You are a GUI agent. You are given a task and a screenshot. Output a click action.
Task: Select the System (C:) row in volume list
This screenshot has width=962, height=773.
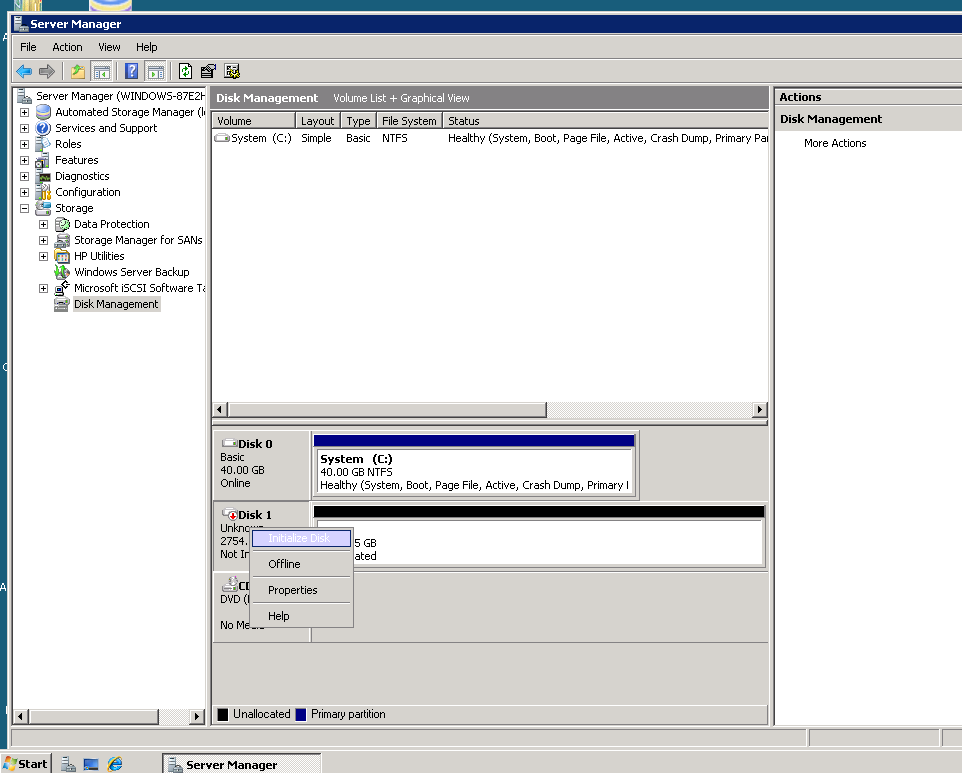tap(490, 138)
